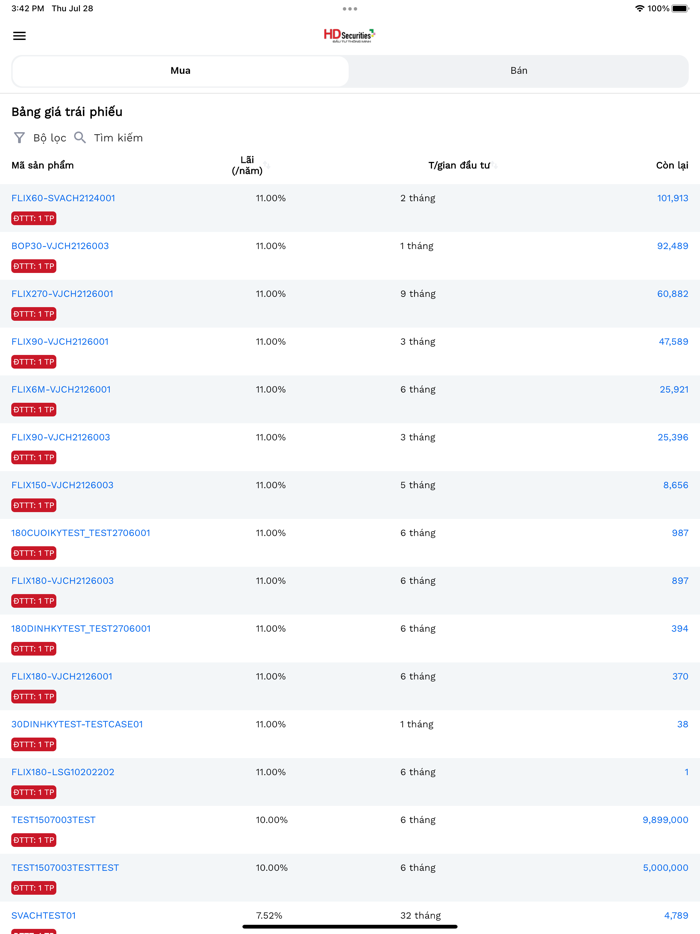
Task: Sort by Lãi (/năm) column
Action: (x=250, y=165)
